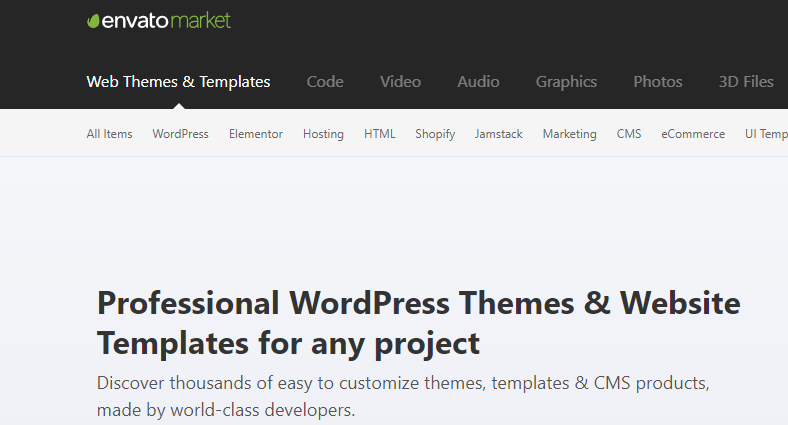
Task: Browse the All Items category
Action: point(110,134)
